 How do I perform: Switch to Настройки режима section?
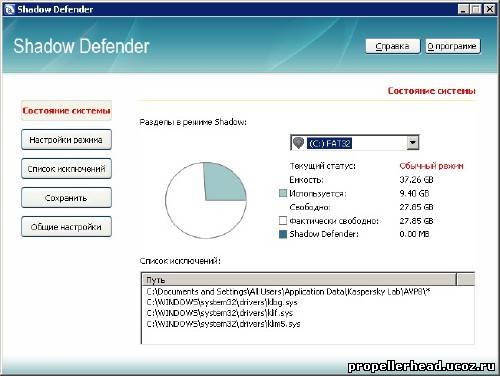[66, 139]
